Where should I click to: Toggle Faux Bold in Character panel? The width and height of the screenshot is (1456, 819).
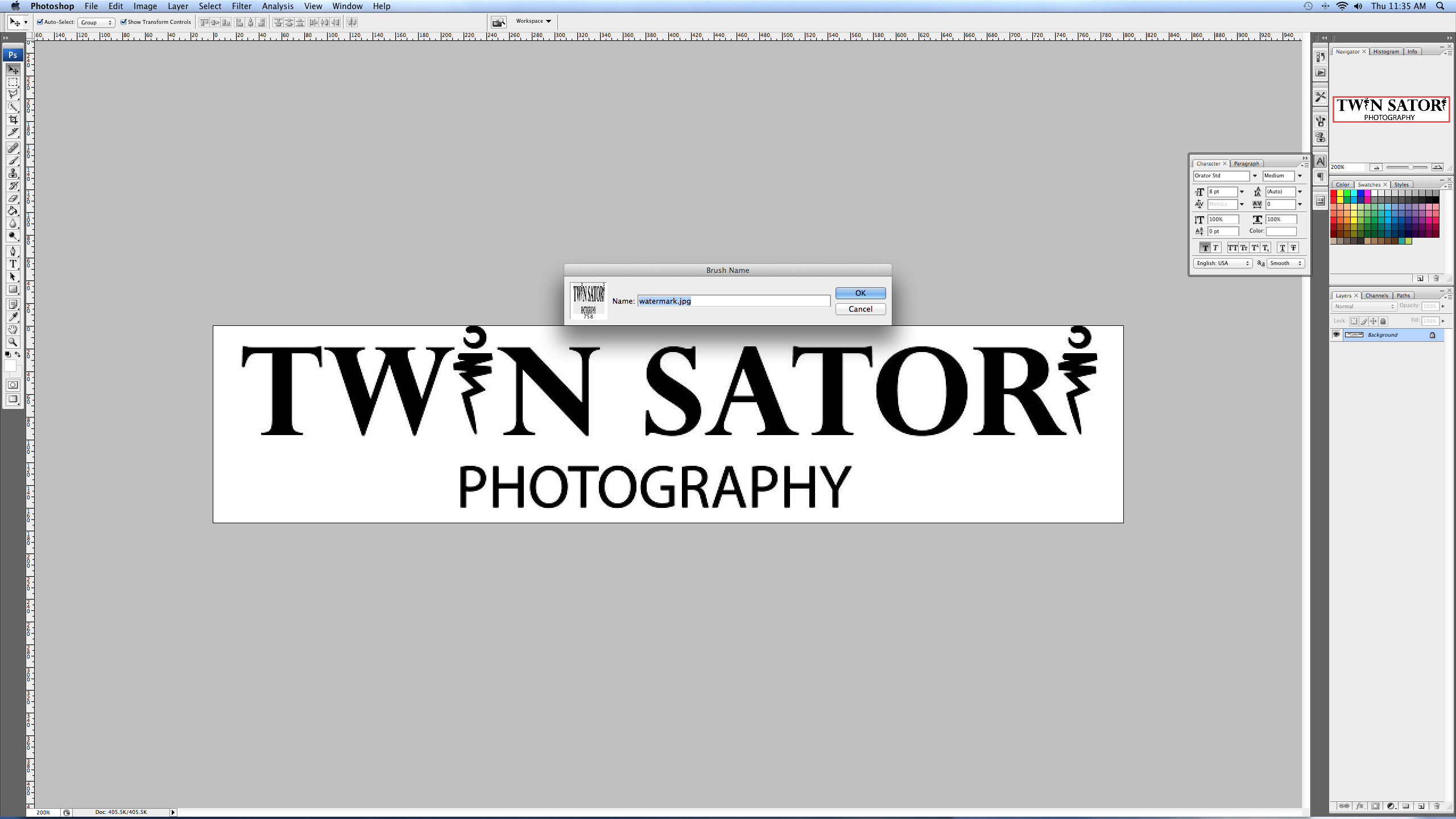(x=1205, y=247)
